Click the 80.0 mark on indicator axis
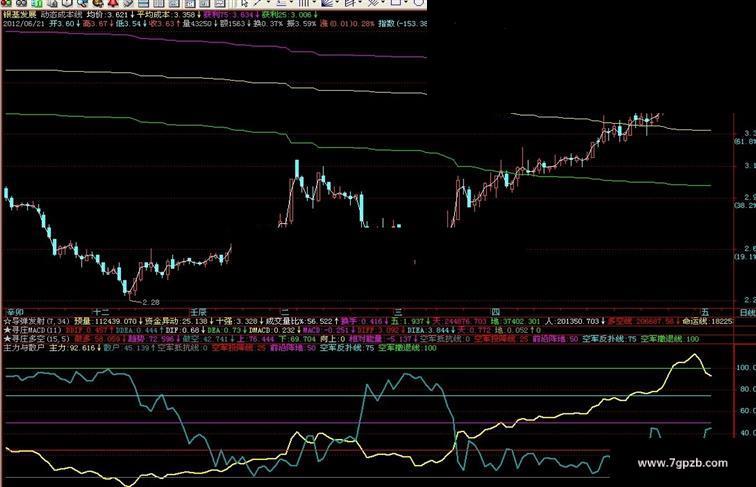This screenshot has height=487, width=756. point(746,389)
